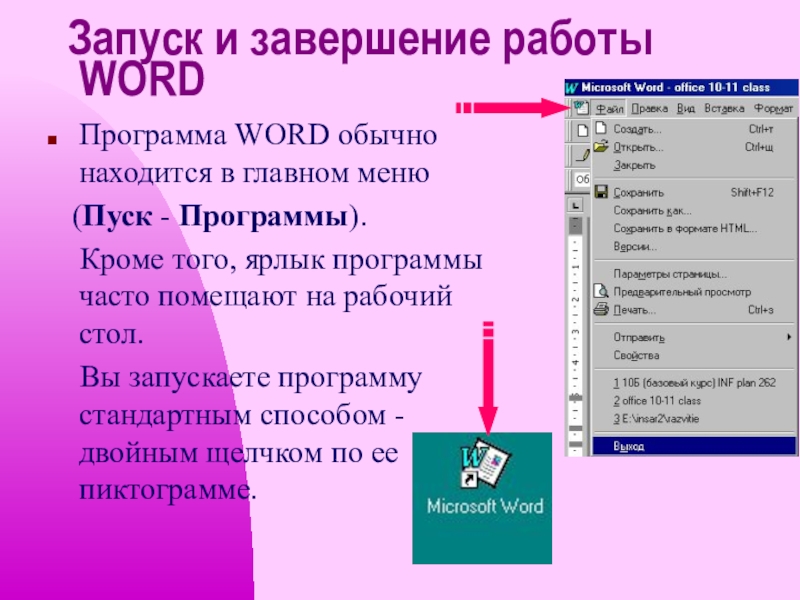Open the Формат menu

[x=773, y=109]
